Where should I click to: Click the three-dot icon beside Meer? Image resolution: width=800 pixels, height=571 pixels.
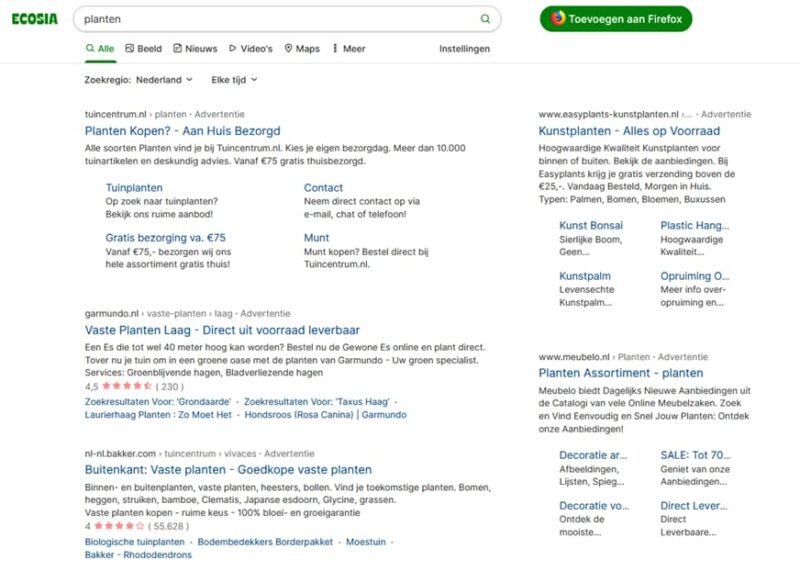point(335,48)
